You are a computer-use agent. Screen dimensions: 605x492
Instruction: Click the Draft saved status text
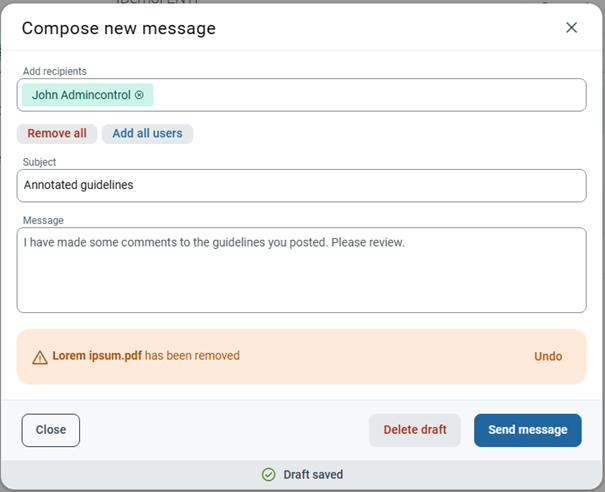point(313,474)
